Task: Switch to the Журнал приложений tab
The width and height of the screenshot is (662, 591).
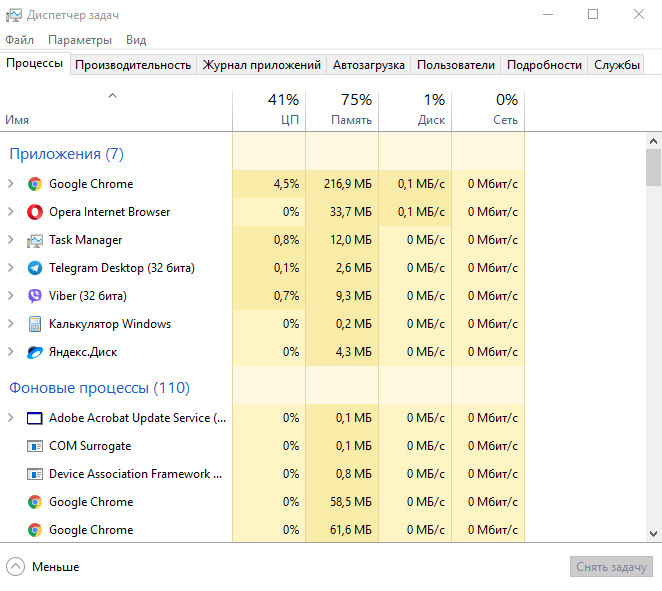Action: click(261, 65)
